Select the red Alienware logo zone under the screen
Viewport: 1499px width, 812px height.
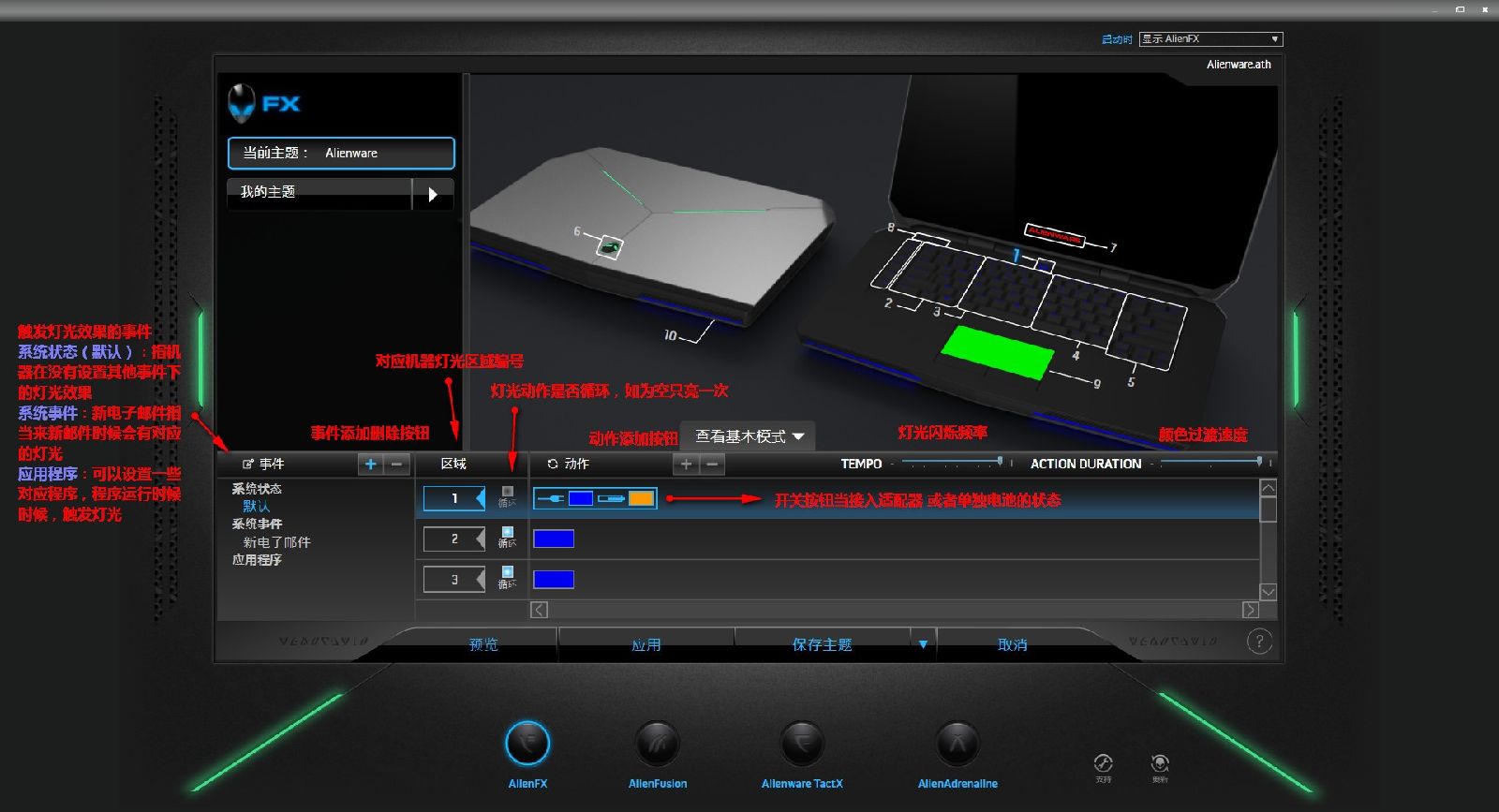[x=1054, y=234]
